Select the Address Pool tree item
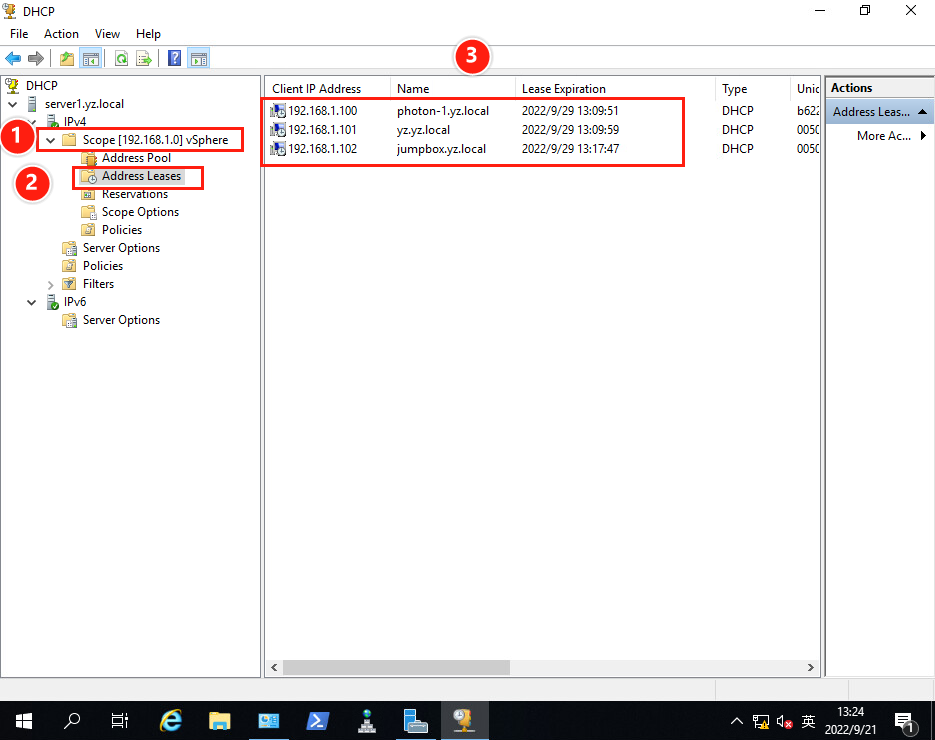 pyautogui.click(x=136, y=158)
